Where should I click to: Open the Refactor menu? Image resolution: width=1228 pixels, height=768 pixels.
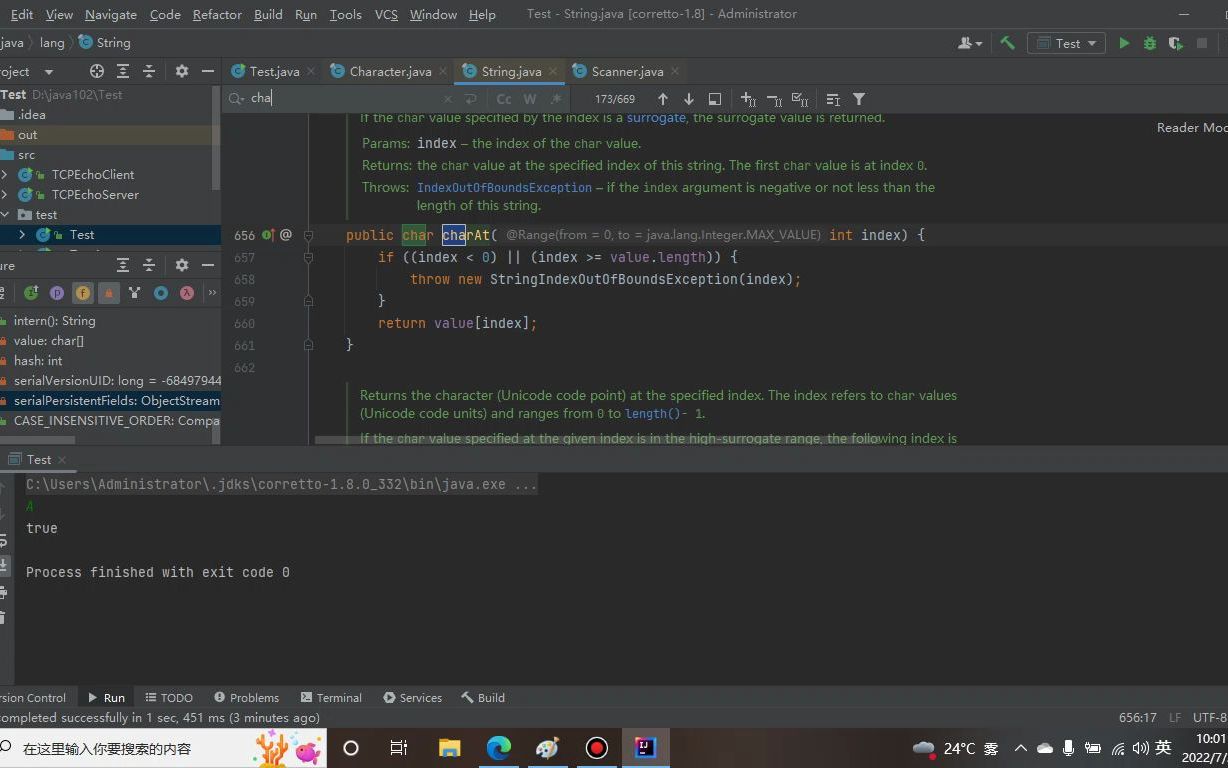coord(217,14)
